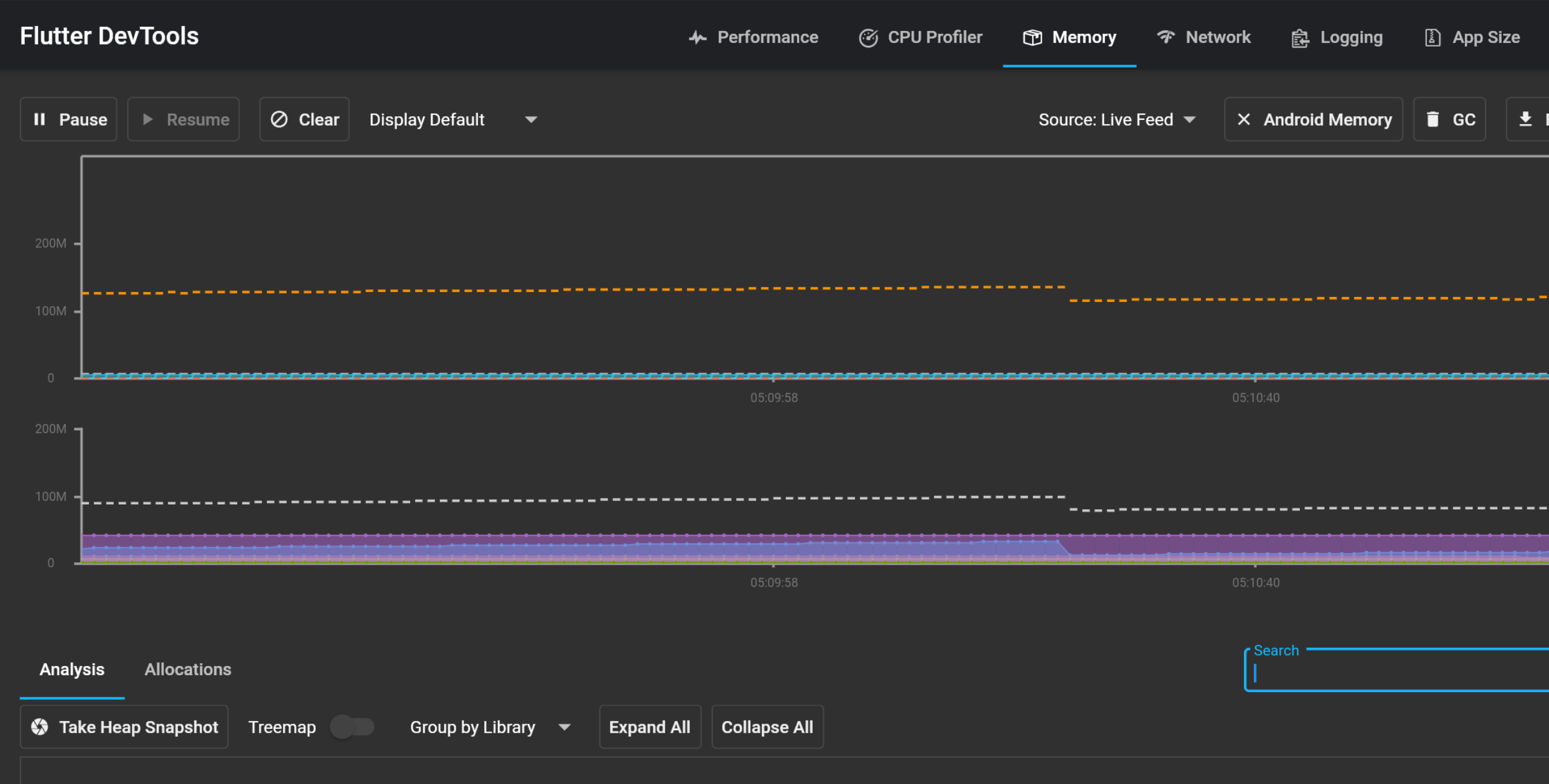Viewport: 1549px width, 784px height.
Task: Click the GC trash can icon
Action: tap(1433, 119)
